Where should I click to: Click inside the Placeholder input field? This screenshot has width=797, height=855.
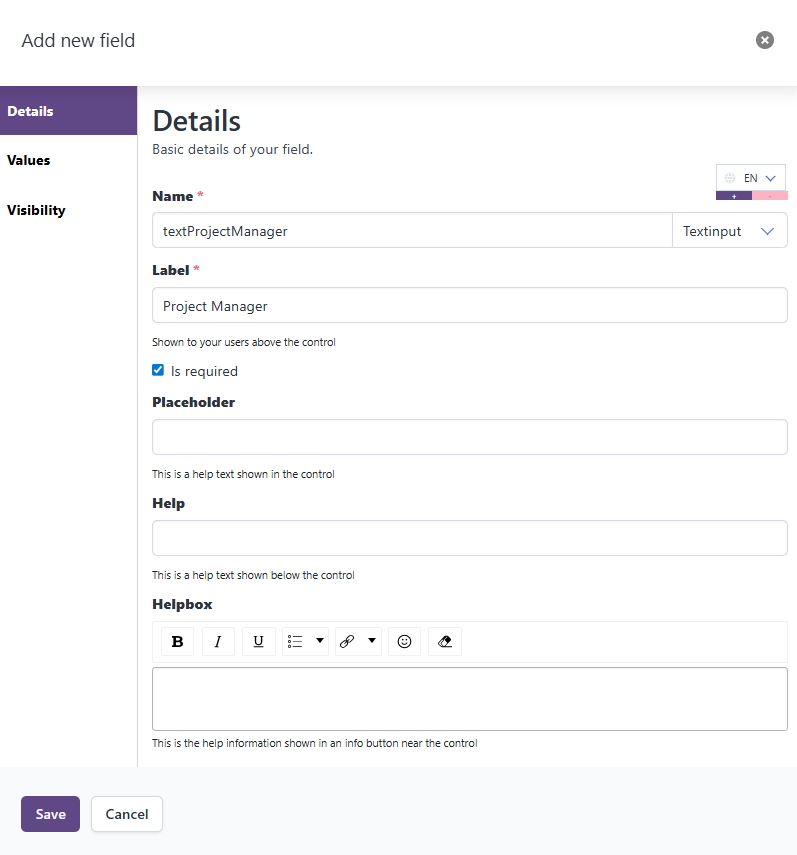(x=469, y=436)
